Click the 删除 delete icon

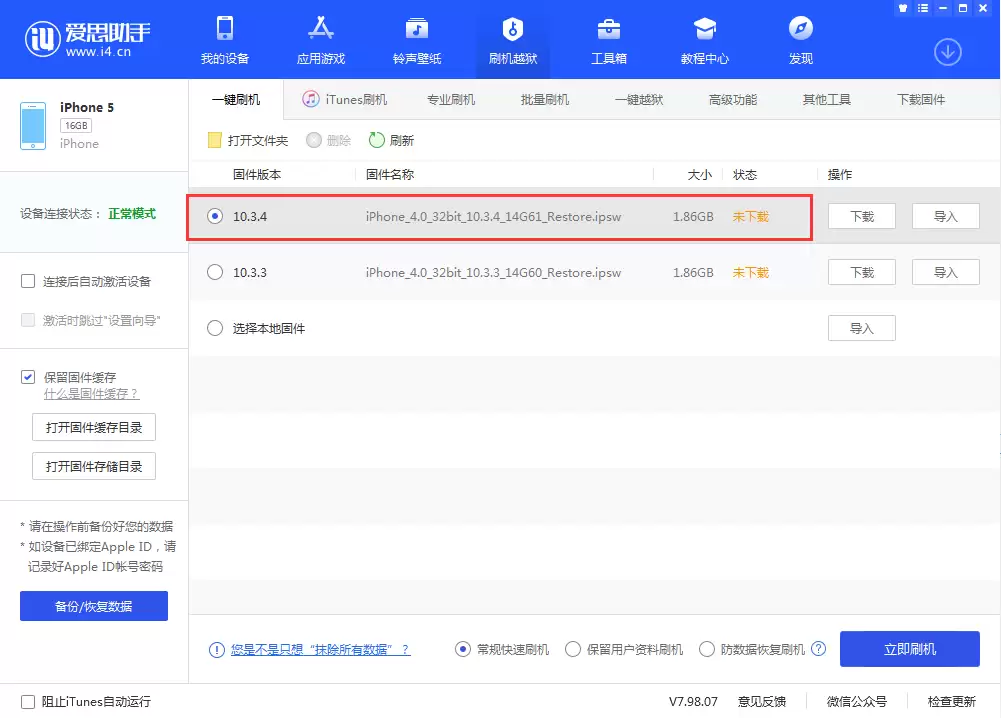tap(313, 140)
